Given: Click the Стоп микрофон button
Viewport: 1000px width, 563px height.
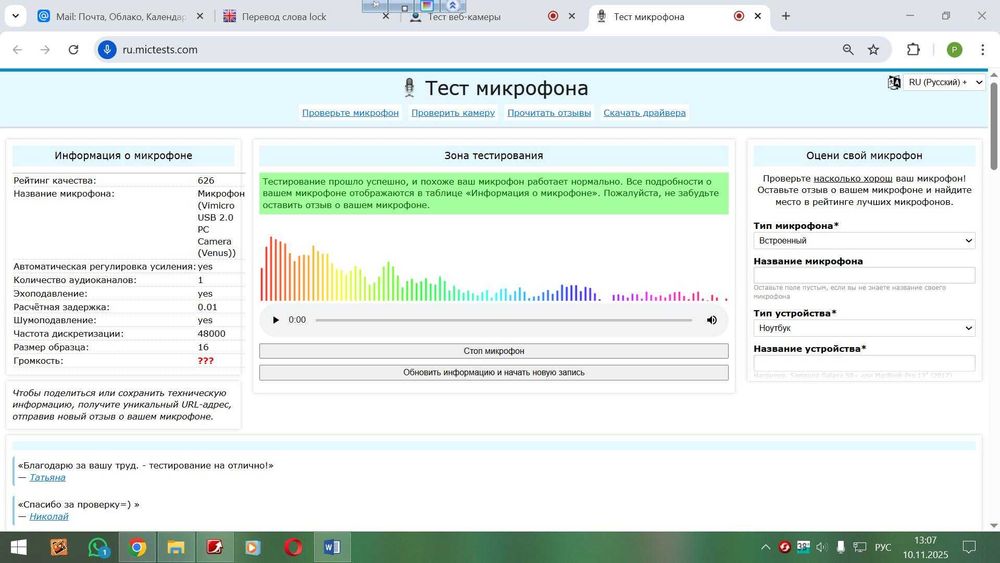Looking at the screenshot, I should point(494,351).
